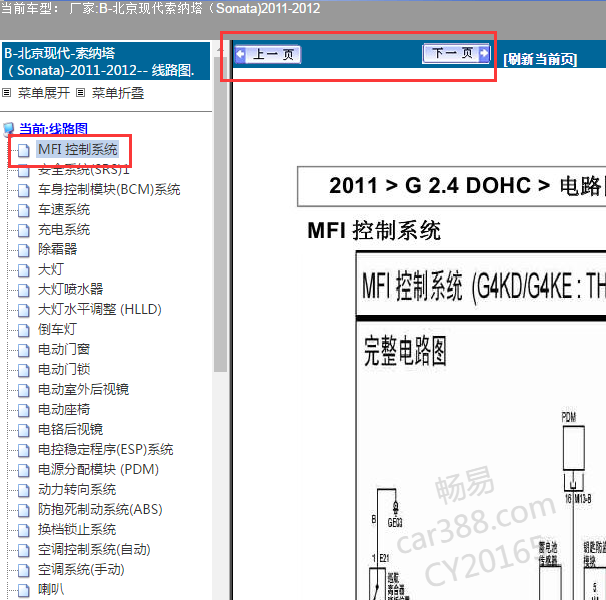Click page icon beside MFI 控制系统
Viewport: 606px width, 600px height.
(24, 150)
